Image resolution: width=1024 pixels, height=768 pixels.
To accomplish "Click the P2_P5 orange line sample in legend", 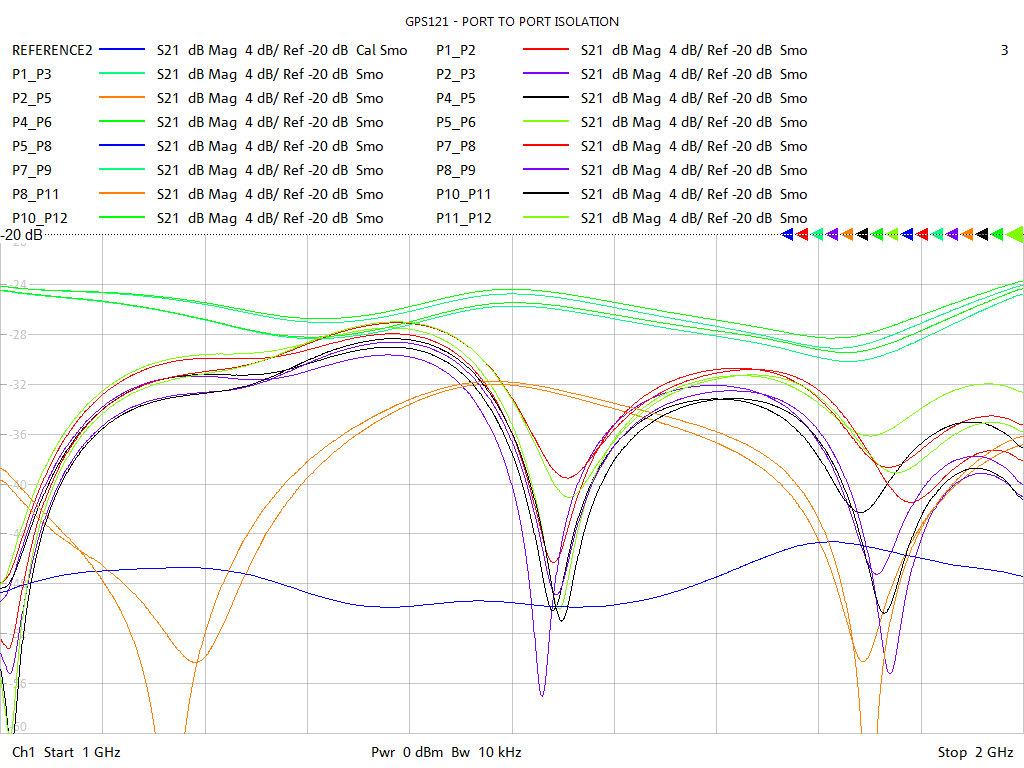I will [123, 98].
